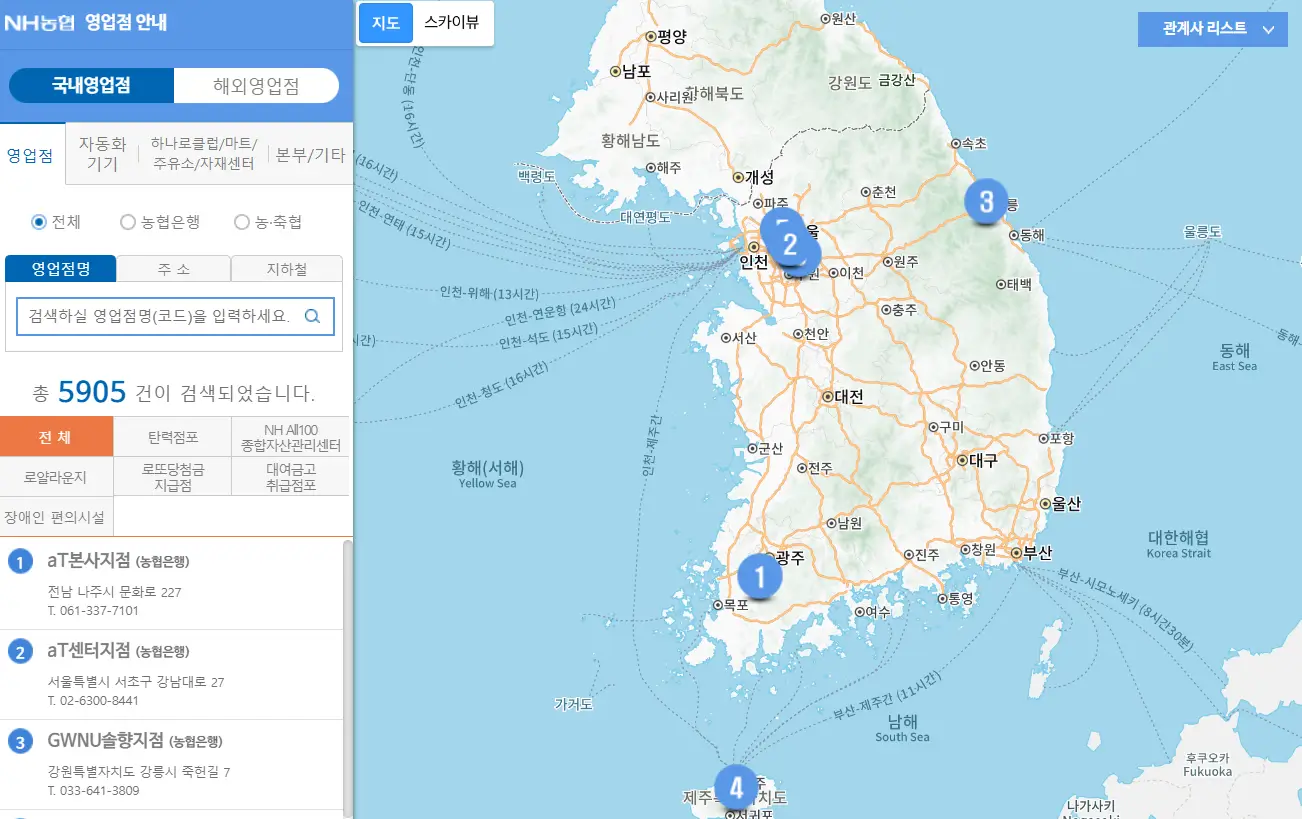This screenshot has height=819, width=1302.
Task: Filter branches by 탄력점포
Action: point(172,437)
